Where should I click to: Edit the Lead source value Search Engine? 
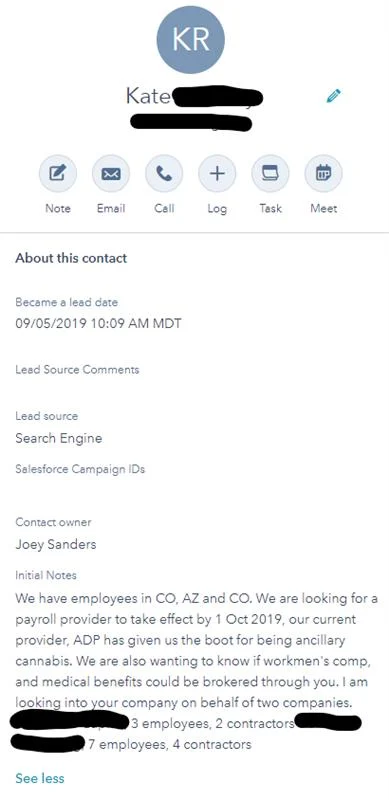59,438
